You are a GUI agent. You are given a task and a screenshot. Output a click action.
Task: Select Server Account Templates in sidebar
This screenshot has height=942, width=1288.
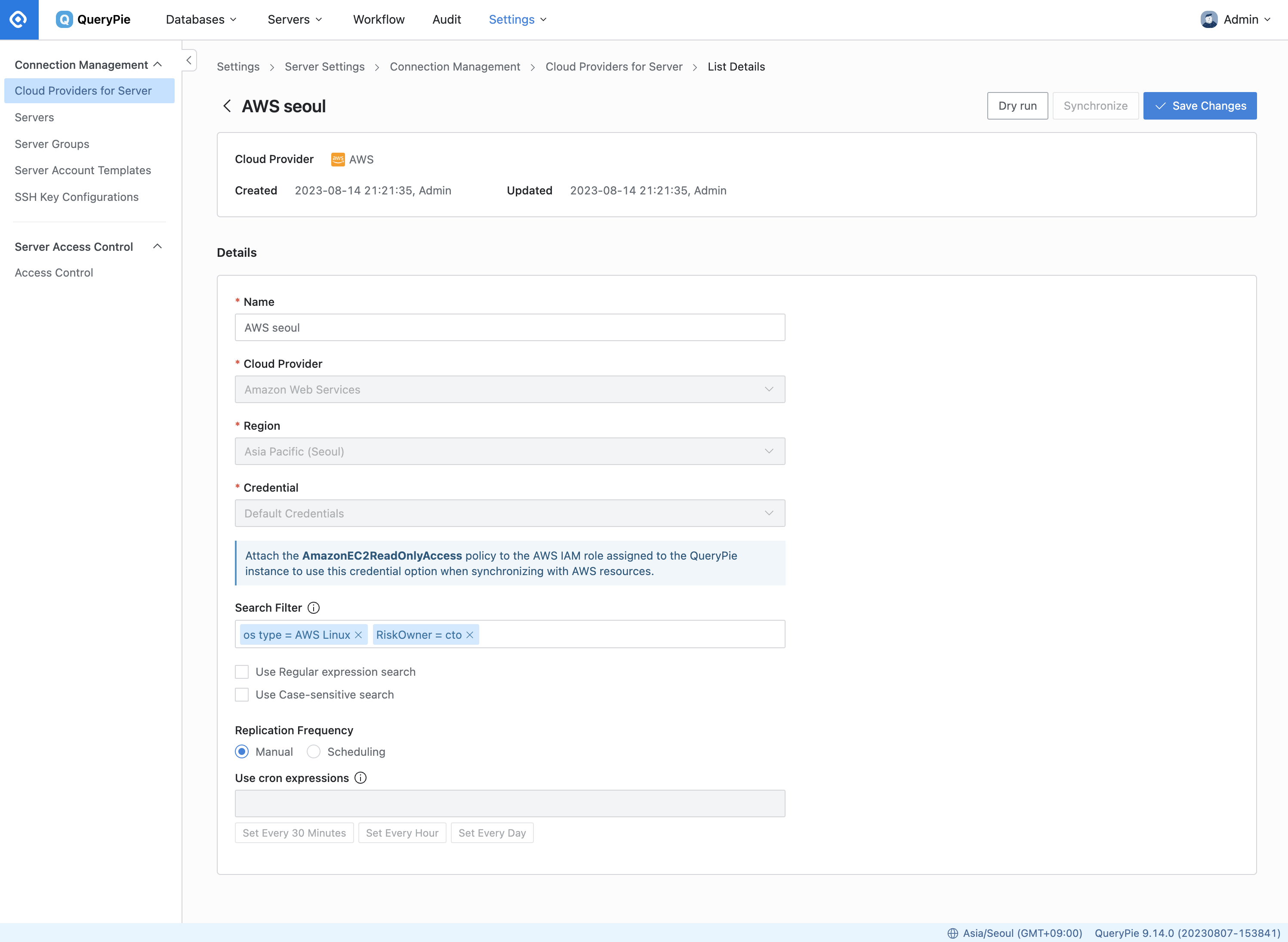83,170
